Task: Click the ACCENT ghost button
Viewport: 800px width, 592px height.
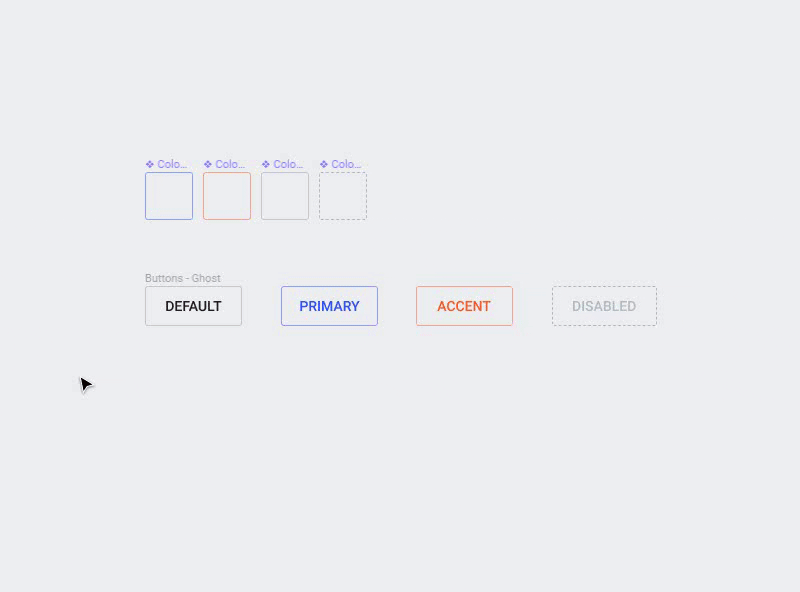Action: (464, 306)
